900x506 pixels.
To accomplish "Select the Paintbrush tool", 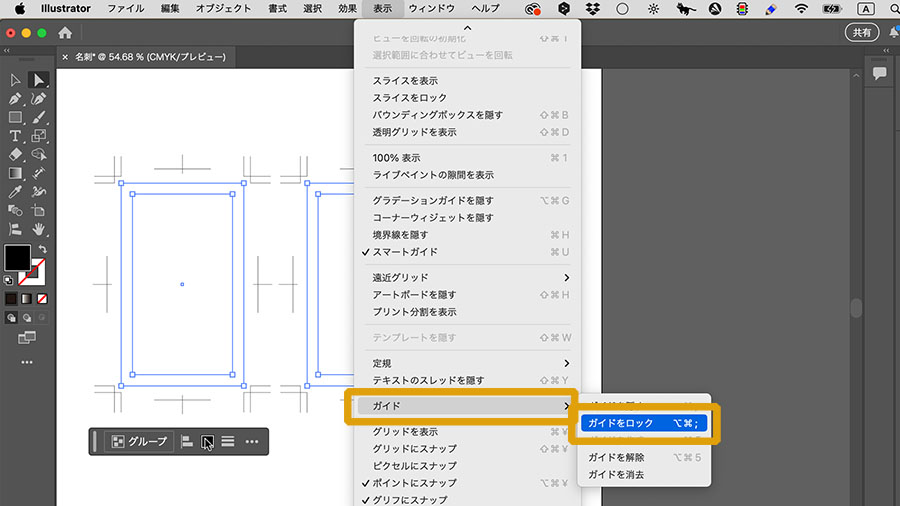I will 38,118.
